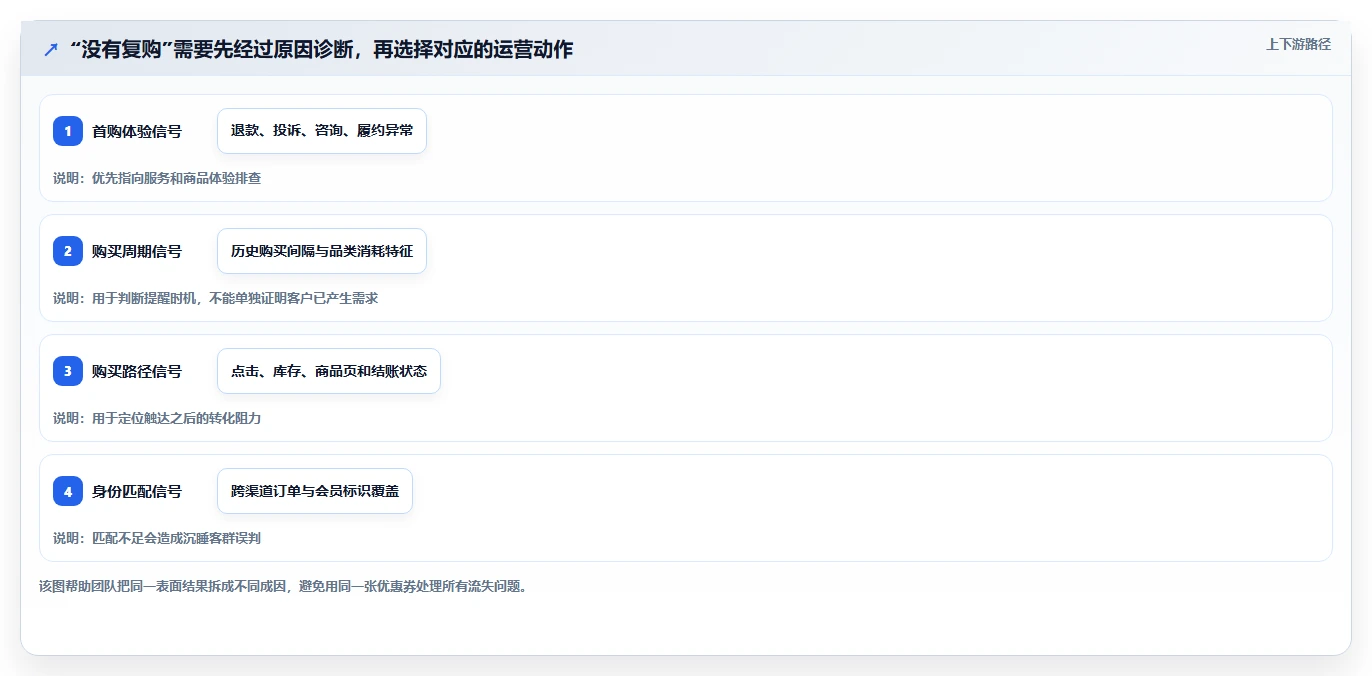Click the 购买路径信号 heading
The width and height of the screenshot is (1372, 676).
tap(137, 371)
